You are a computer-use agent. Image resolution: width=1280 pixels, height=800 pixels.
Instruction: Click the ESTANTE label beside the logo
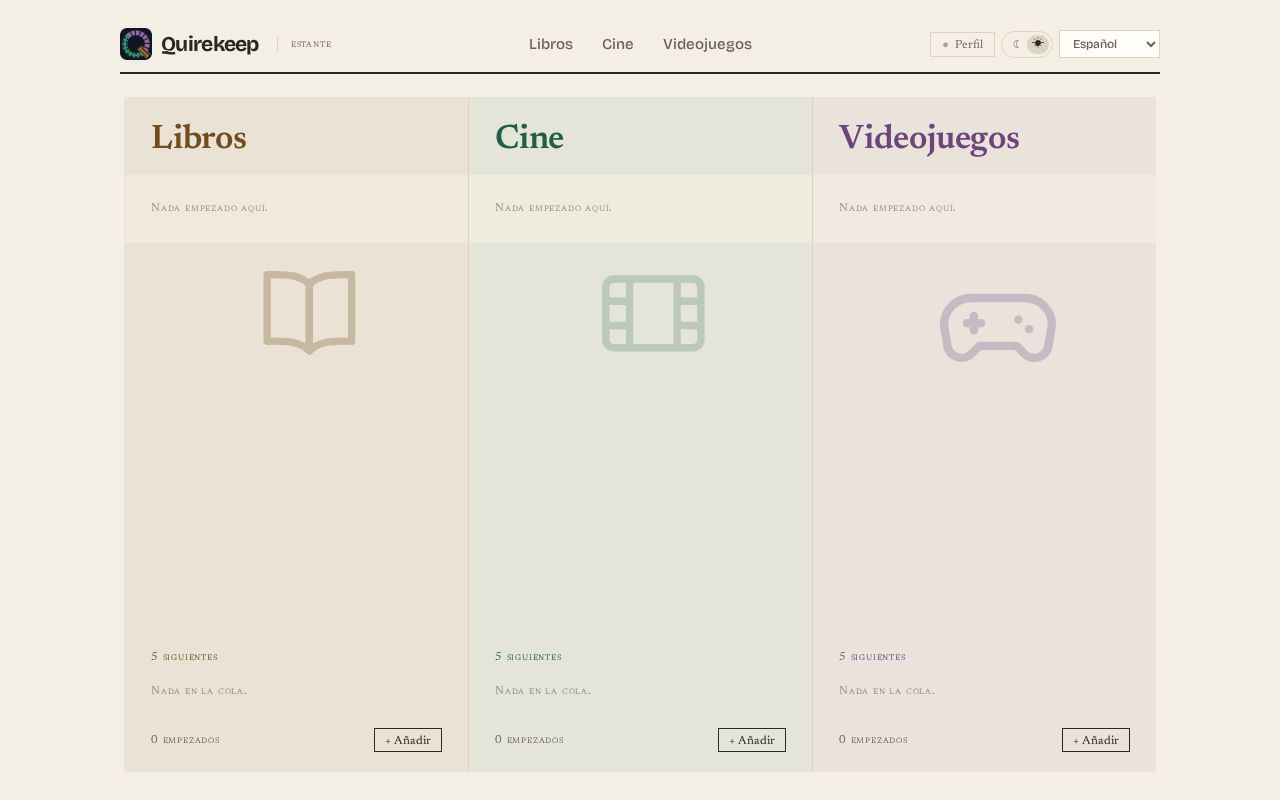tap(311, 44)
